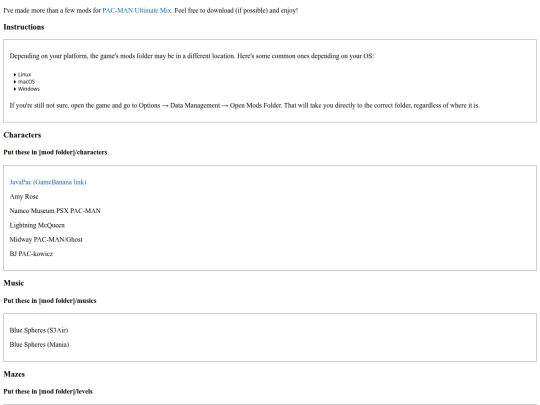
Task: Click the Instructions heading
Action: coord(24,27)
